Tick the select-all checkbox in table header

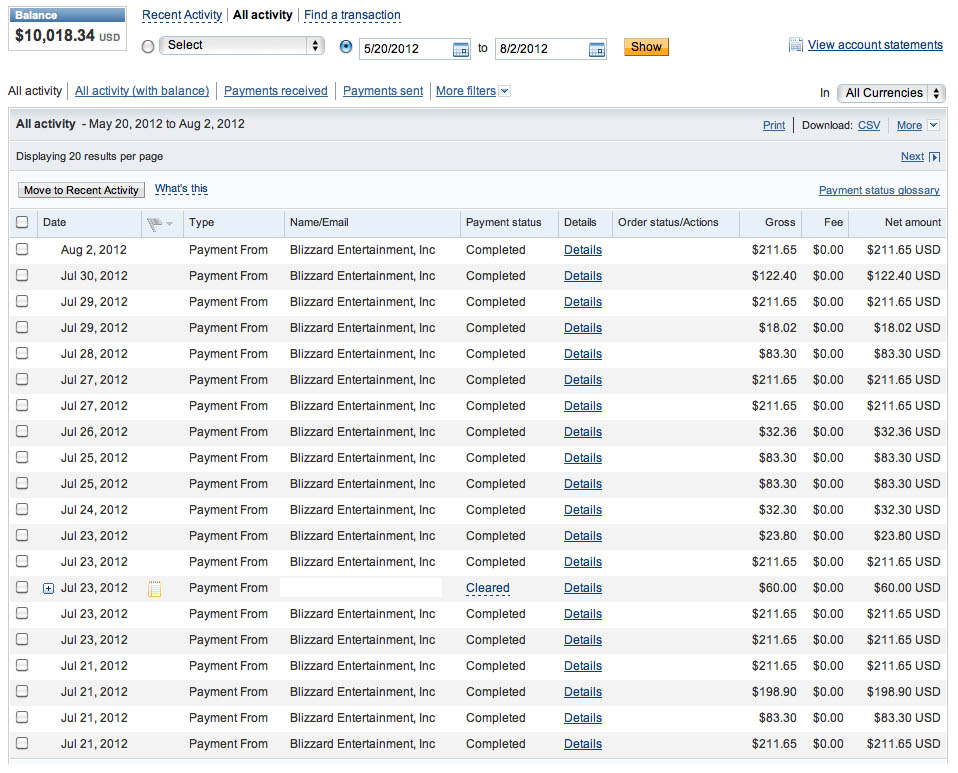tap(22, 223)
